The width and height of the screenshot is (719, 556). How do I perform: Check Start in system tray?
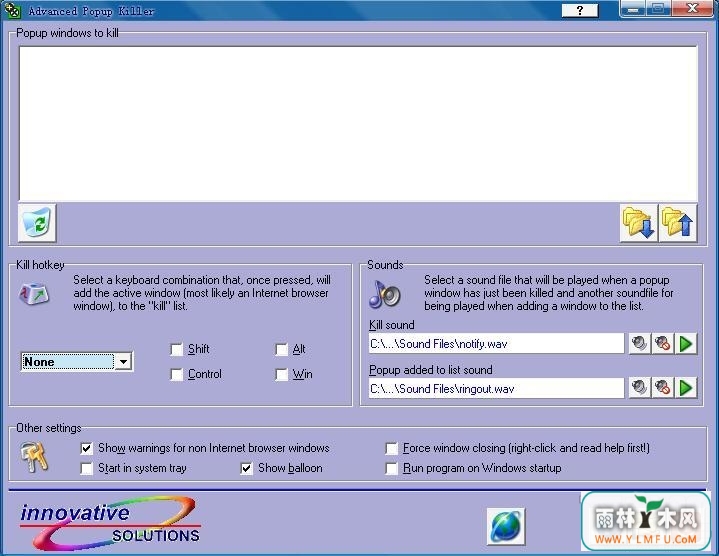(x=86, y=468)
